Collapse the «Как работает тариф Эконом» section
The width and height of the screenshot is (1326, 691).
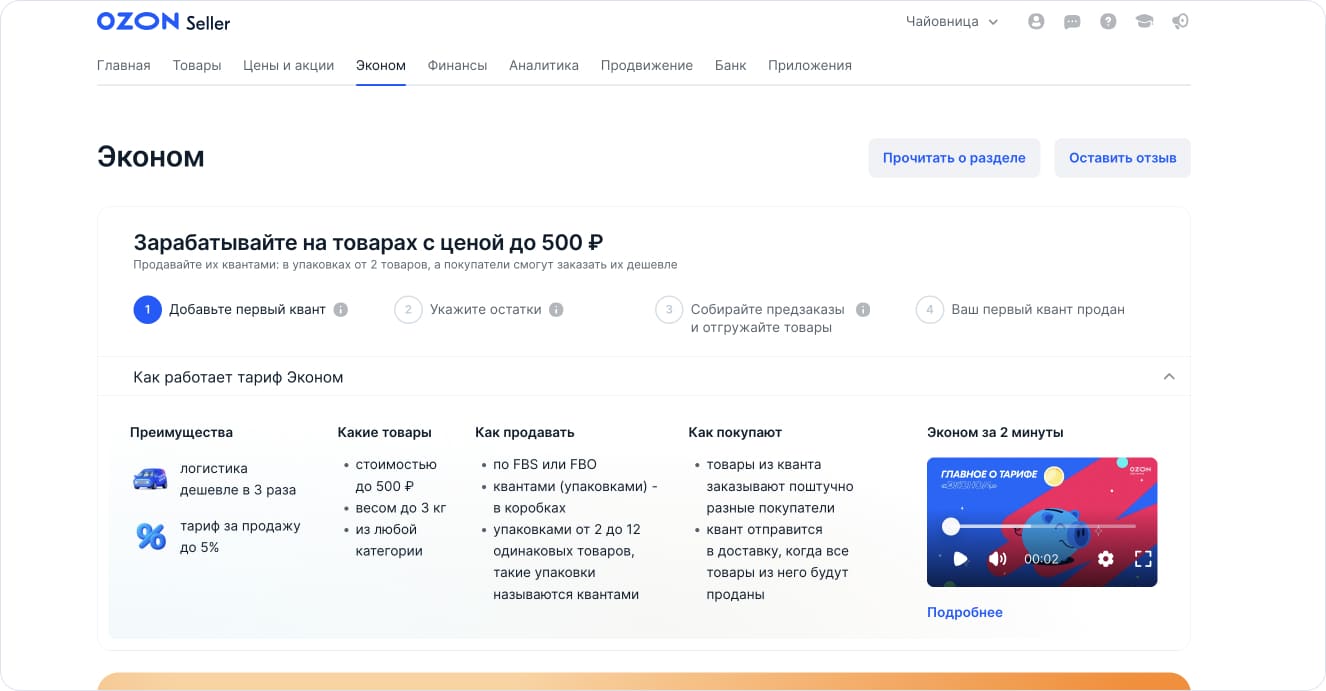tap(1168, 377)
